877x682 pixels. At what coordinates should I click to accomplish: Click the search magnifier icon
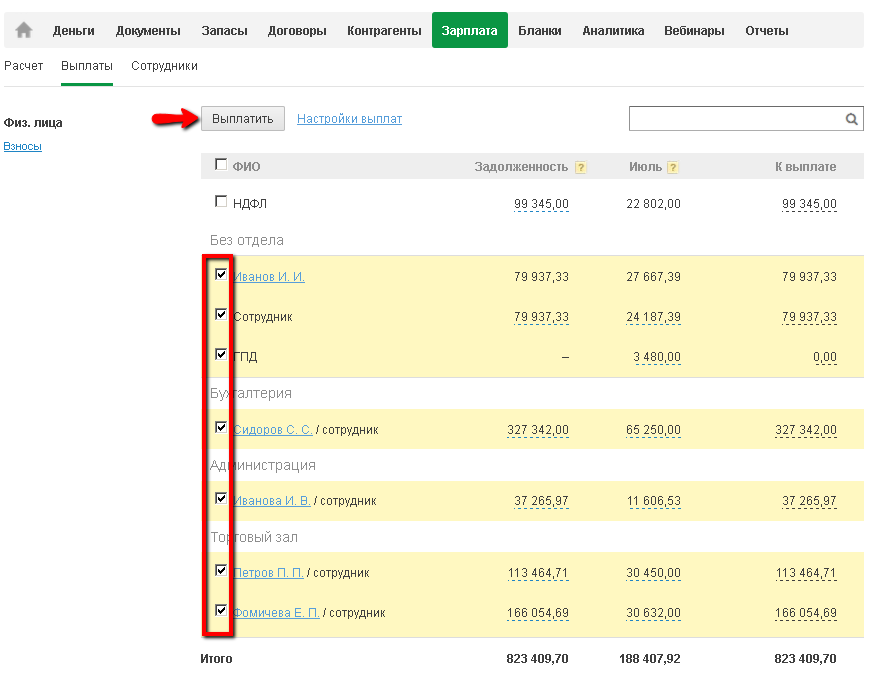click(852, 119)
